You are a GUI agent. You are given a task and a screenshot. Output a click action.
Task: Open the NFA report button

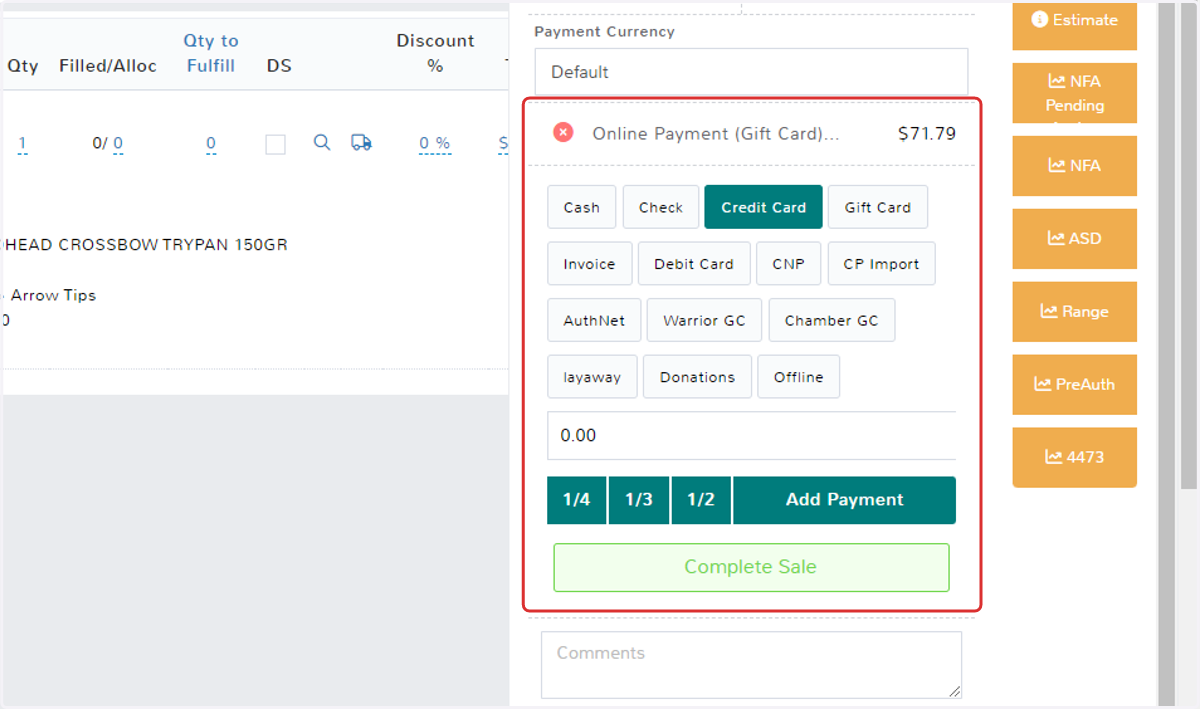[x=1075, y=166]
